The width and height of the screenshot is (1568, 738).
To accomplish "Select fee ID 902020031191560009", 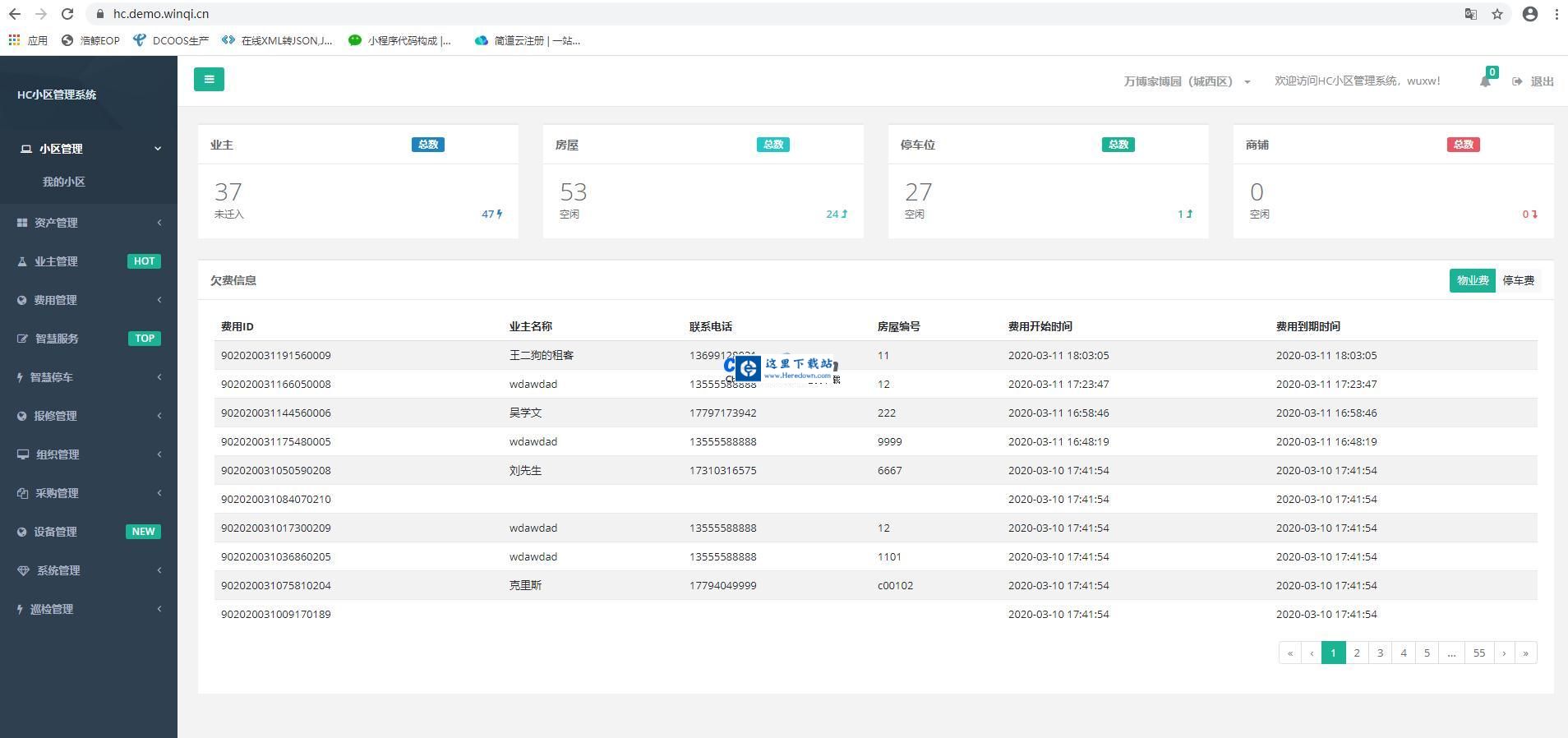I will click(x=276, y=355).
